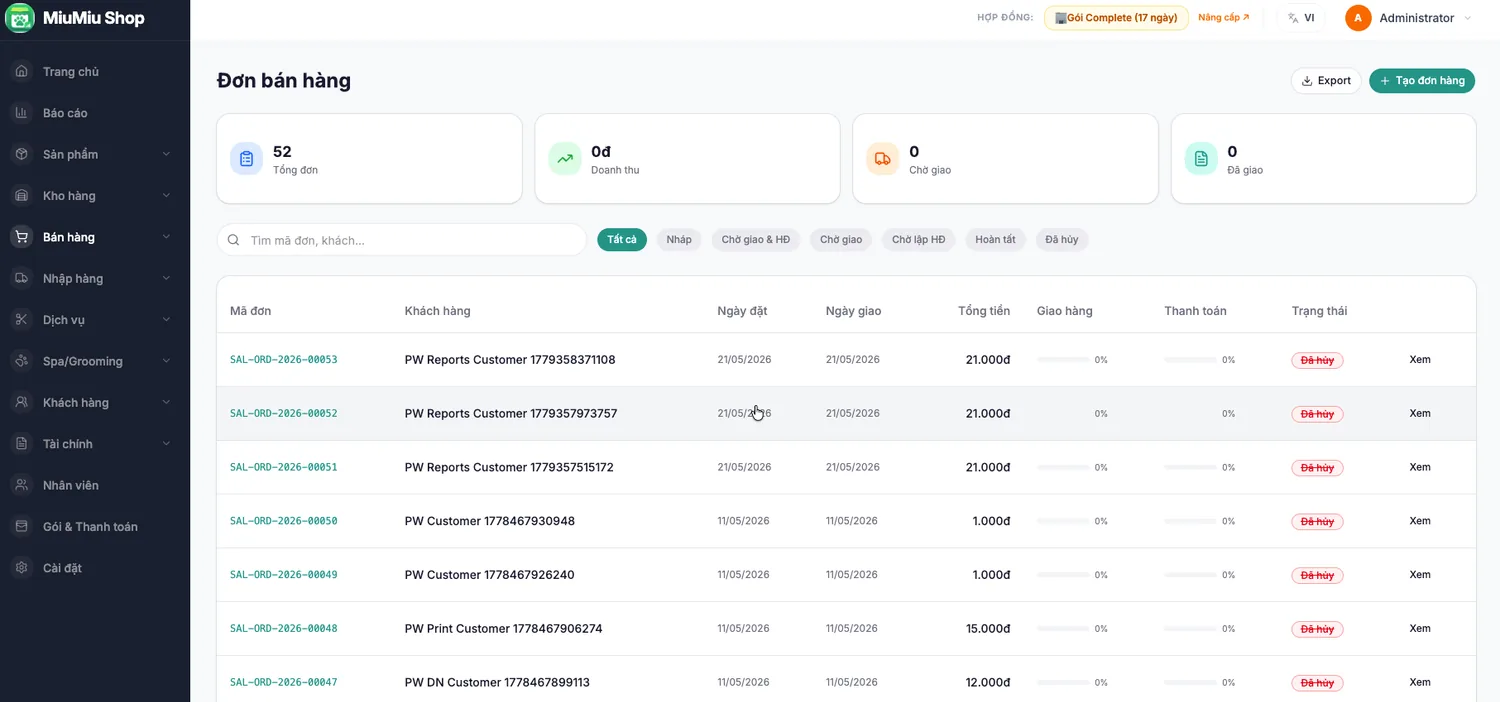Select the Chờ giao & HĐ filter

[756, 240]
